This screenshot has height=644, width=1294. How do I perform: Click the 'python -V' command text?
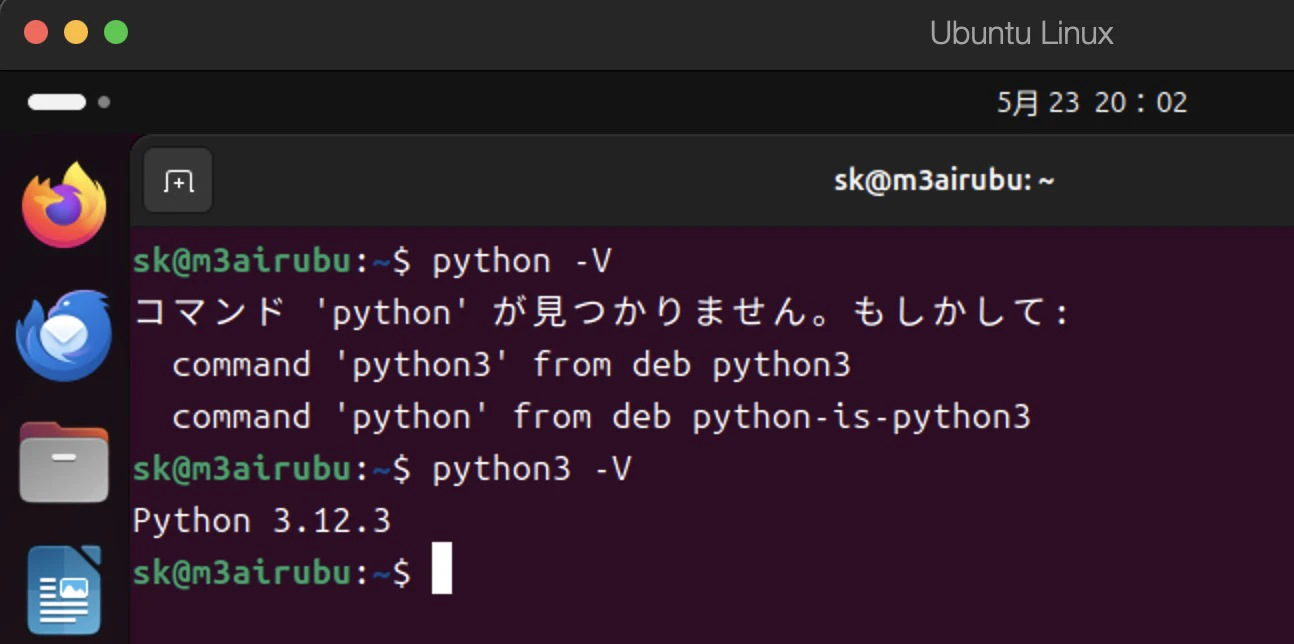coord(521,262)
